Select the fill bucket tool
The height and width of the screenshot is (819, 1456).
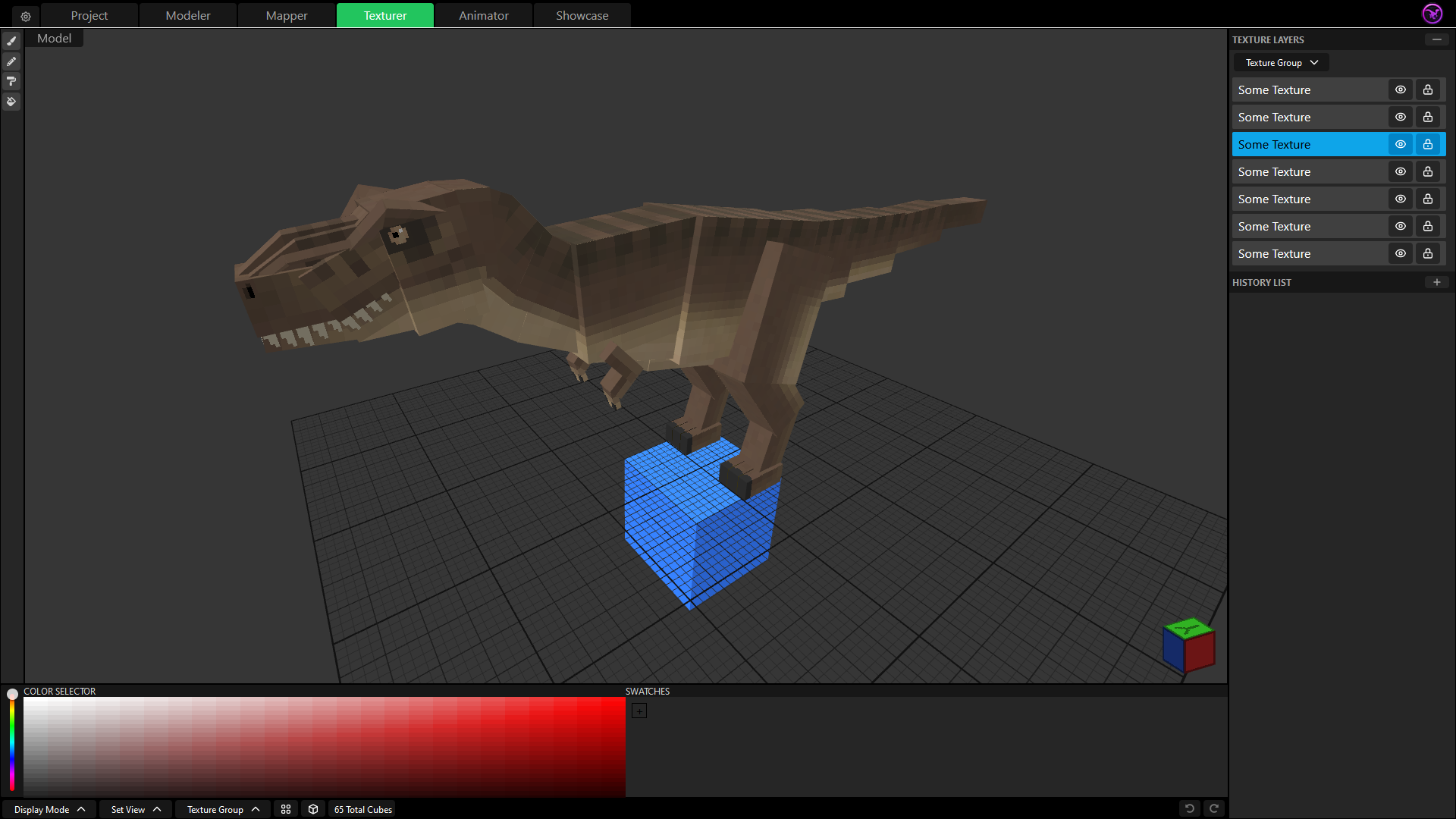pos(11,102)
